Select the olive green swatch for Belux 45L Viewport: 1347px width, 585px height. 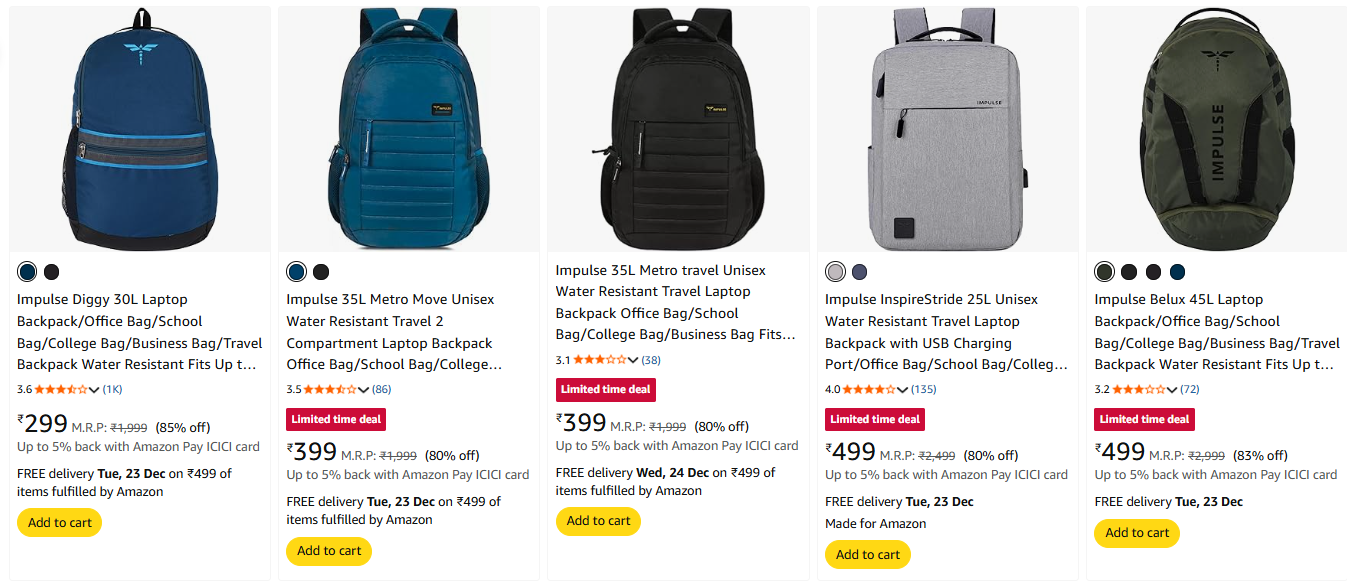[x=1104, y=272]
